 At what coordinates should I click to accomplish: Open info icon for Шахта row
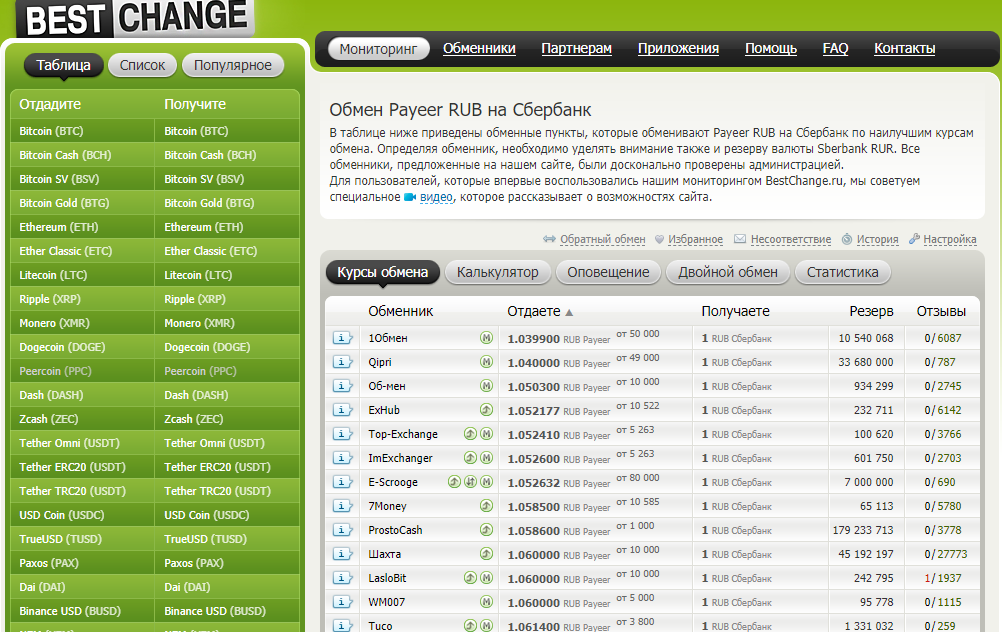(342, 554)
